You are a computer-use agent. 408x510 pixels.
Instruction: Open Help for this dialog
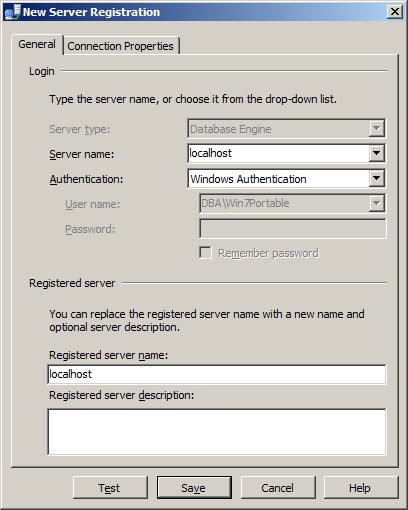point(361,488)
